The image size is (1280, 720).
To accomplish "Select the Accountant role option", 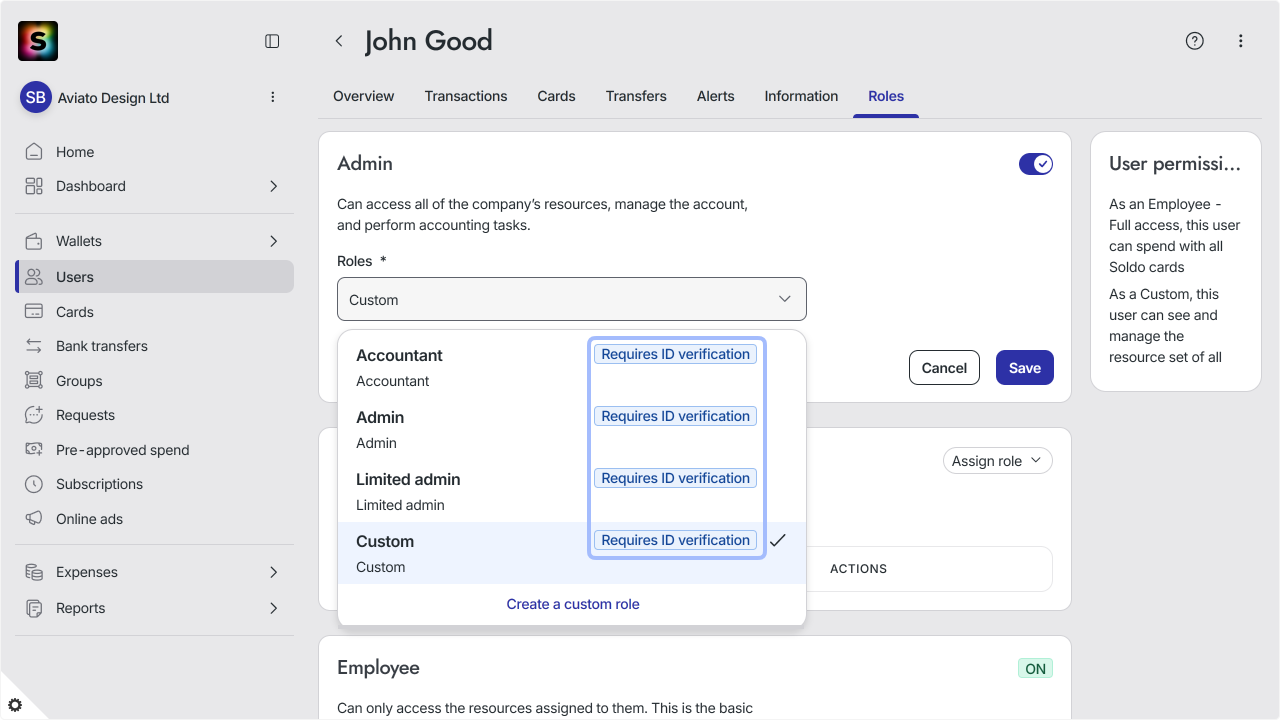I will pos(572,367).
